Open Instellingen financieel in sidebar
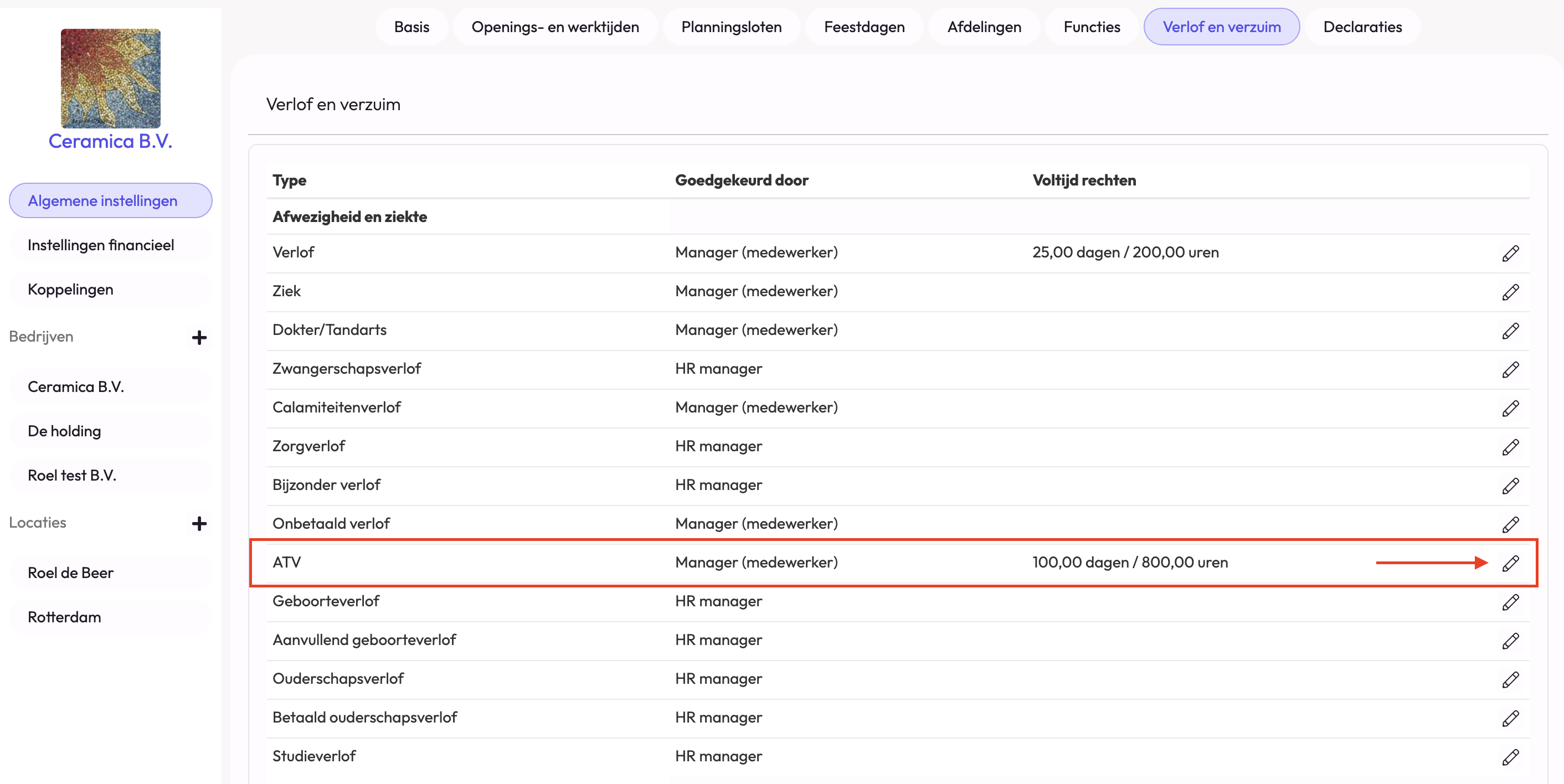 coord(101,245)
